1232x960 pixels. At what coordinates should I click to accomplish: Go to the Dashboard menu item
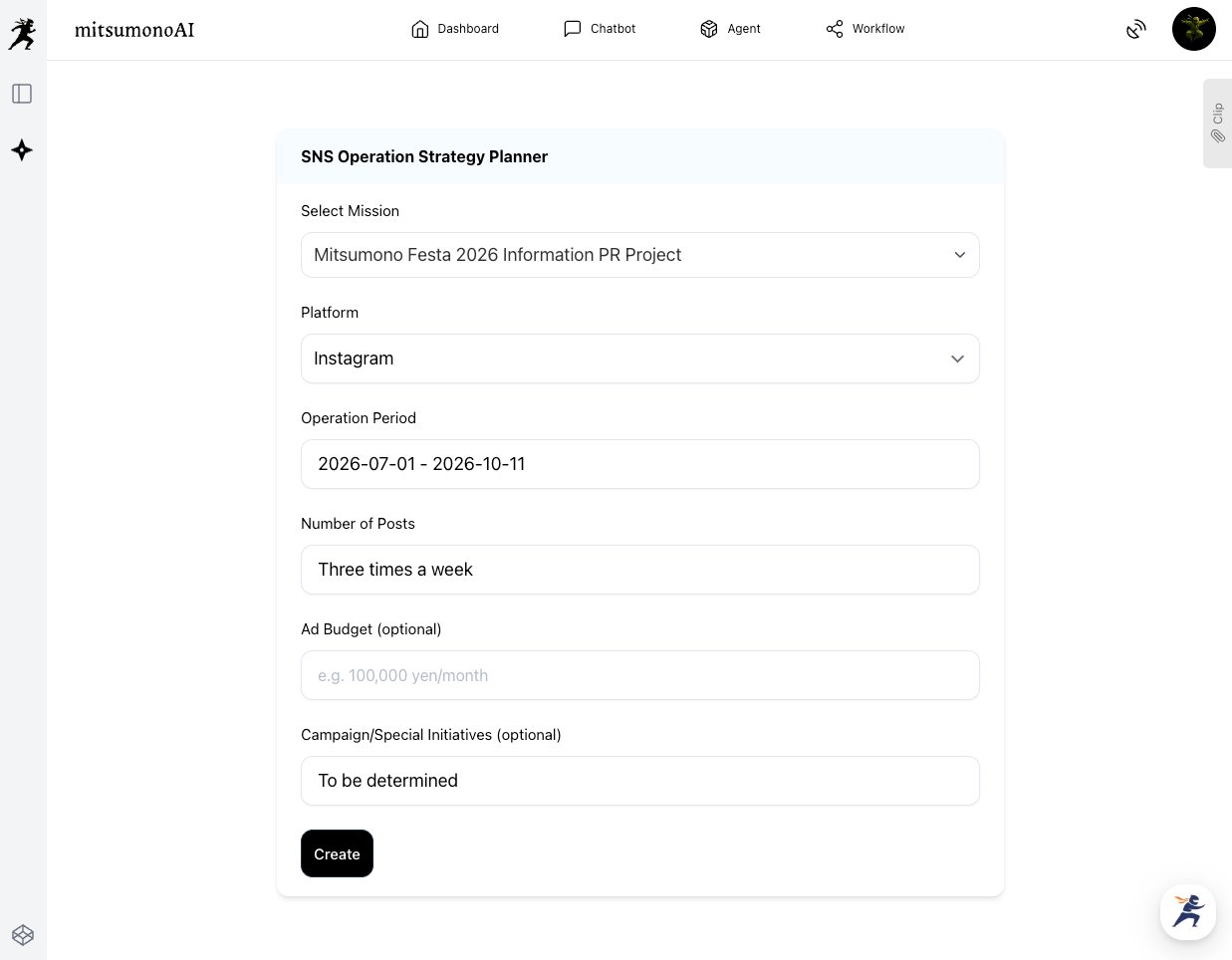point(455,29)
